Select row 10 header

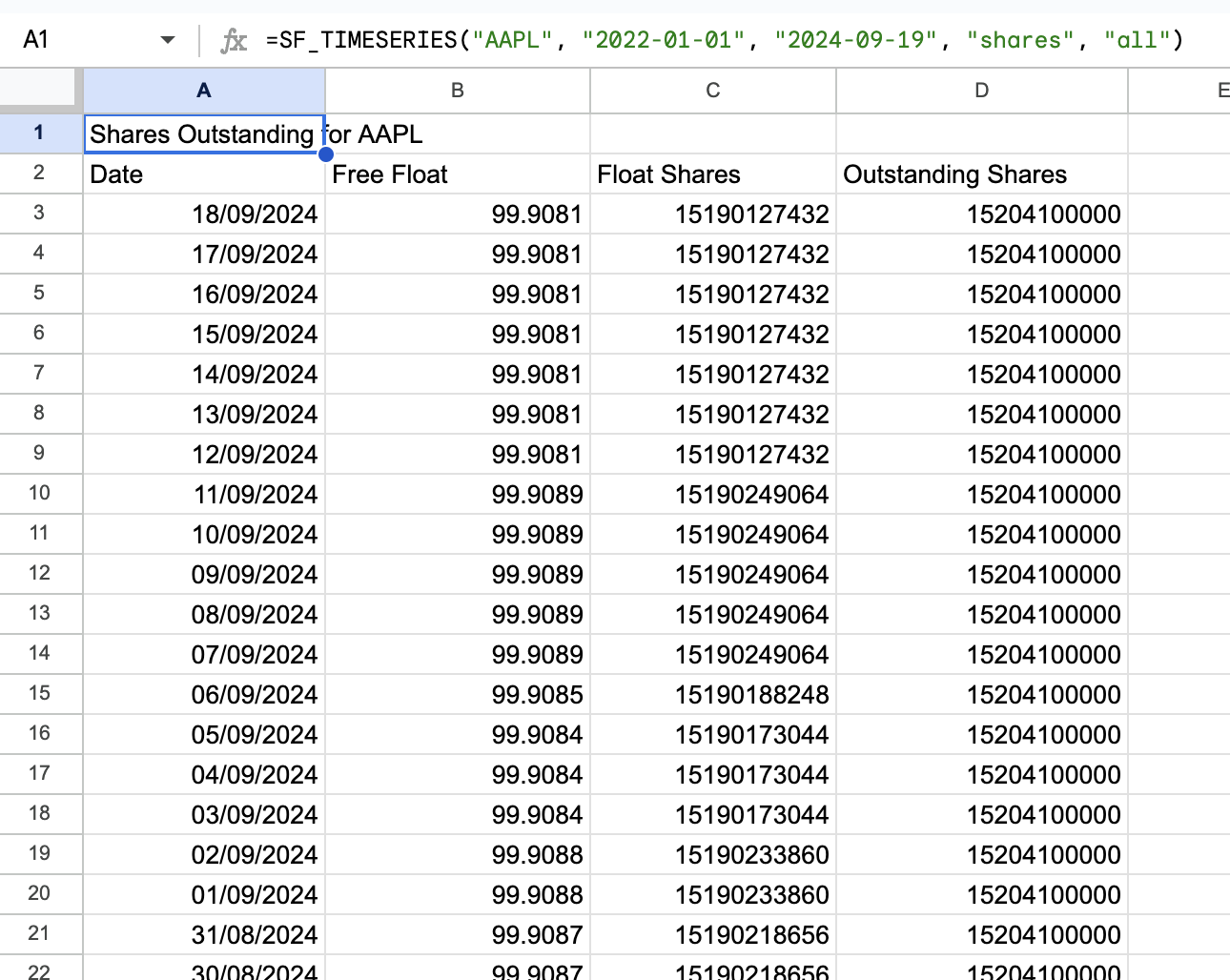click(x=41, y=494)
